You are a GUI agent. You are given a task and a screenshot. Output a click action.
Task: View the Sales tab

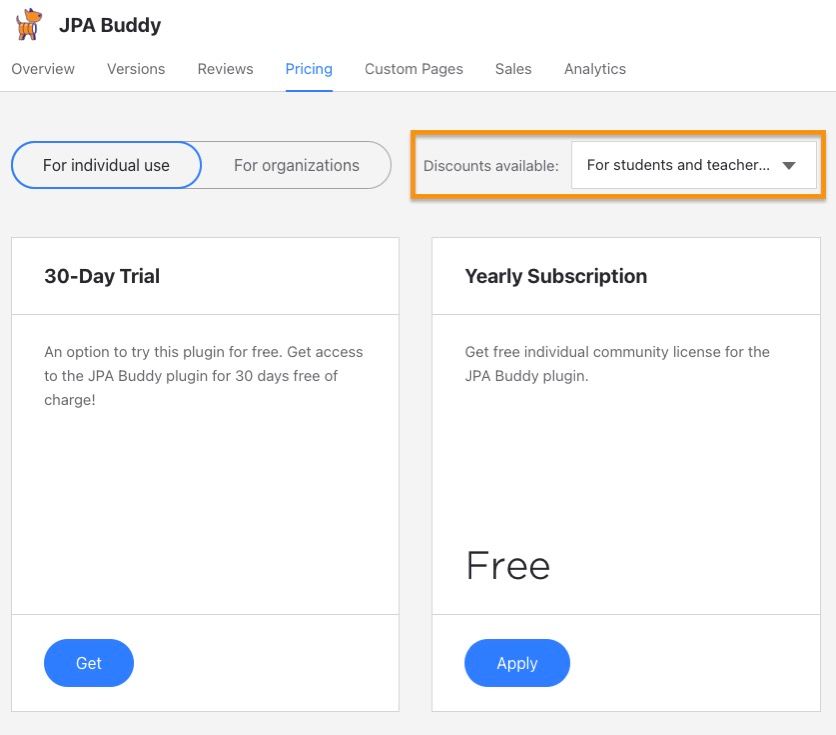click(x=513, y=69)
